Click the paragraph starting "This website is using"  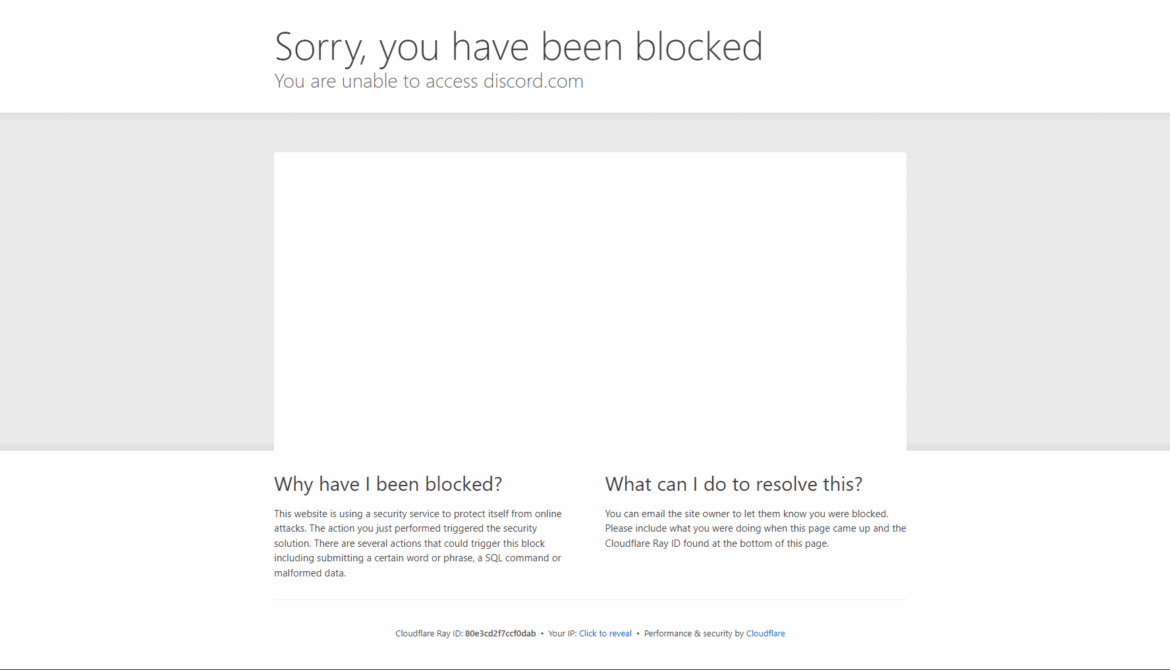coord(418,543)
